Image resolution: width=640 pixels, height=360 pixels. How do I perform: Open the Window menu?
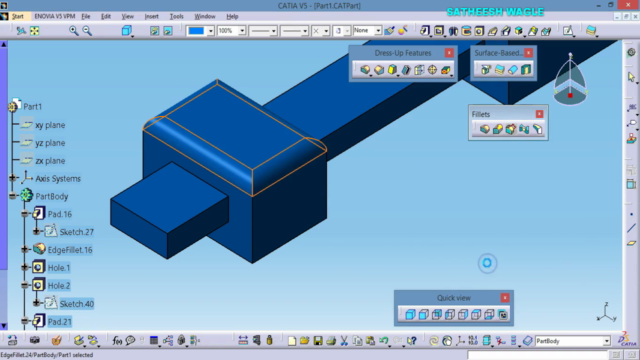click(205, 16)
